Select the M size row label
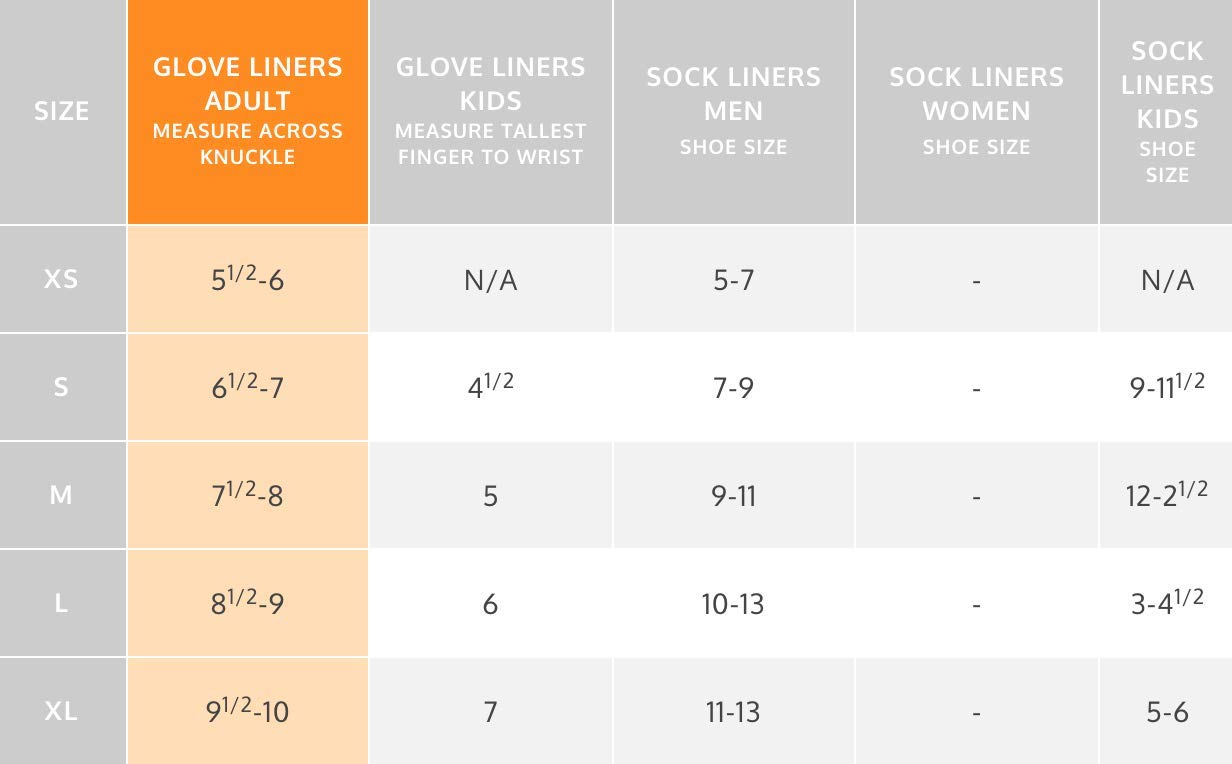This screenshot has width=1232, height=764. (62, 495)
